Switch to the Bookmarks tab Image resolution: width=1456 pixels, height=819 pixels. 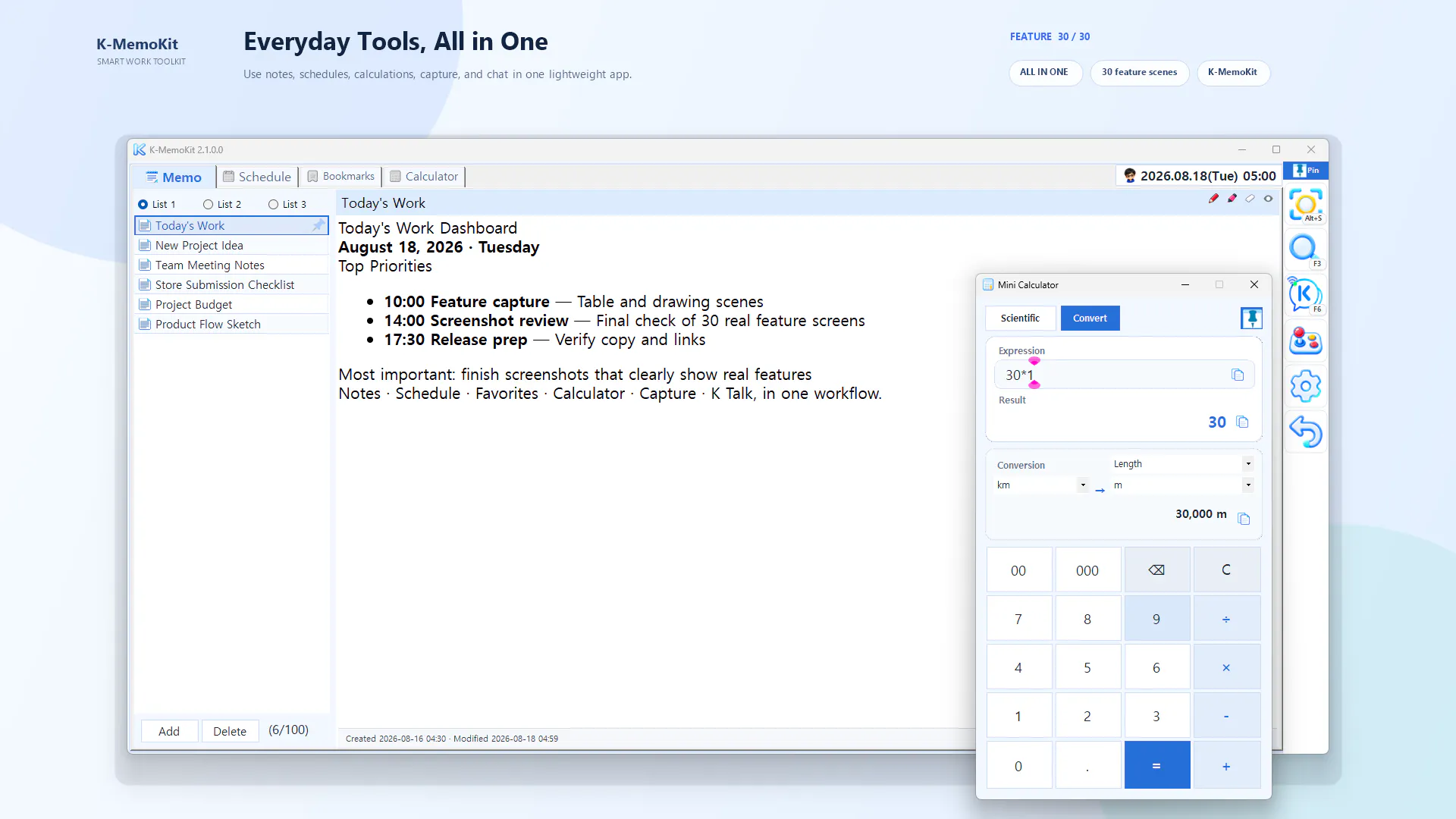(340, 177)
